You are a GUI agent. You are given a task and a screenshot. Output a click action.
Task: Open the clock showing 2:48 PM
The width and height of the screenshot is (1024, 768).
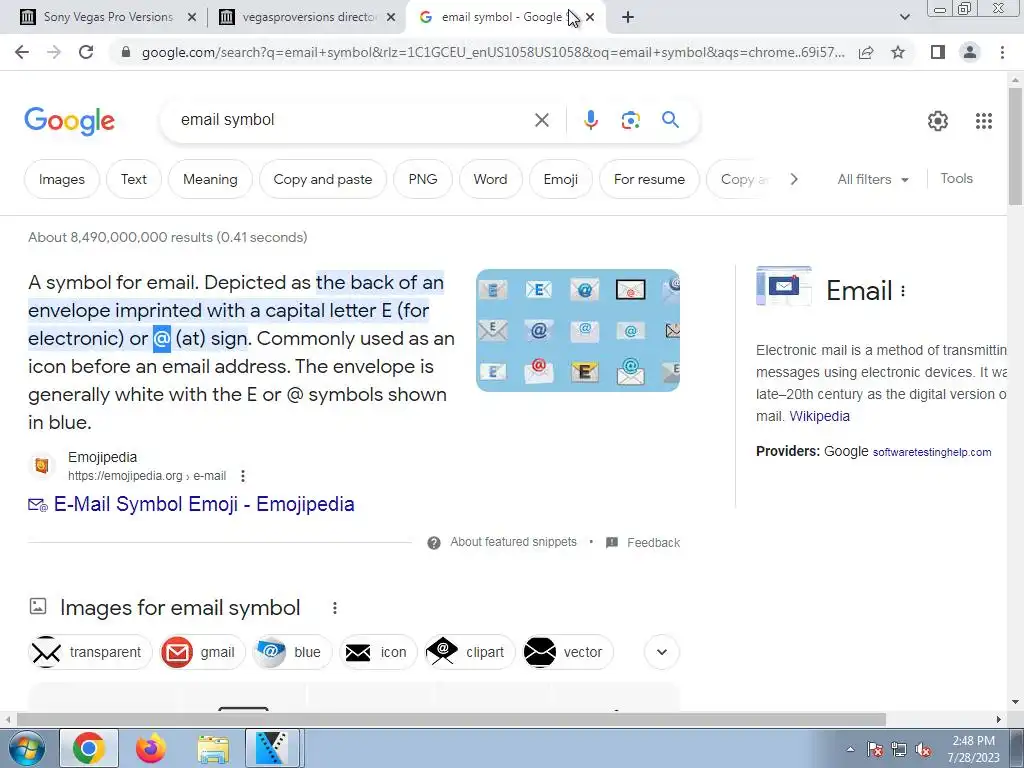(x=973, y=749)
